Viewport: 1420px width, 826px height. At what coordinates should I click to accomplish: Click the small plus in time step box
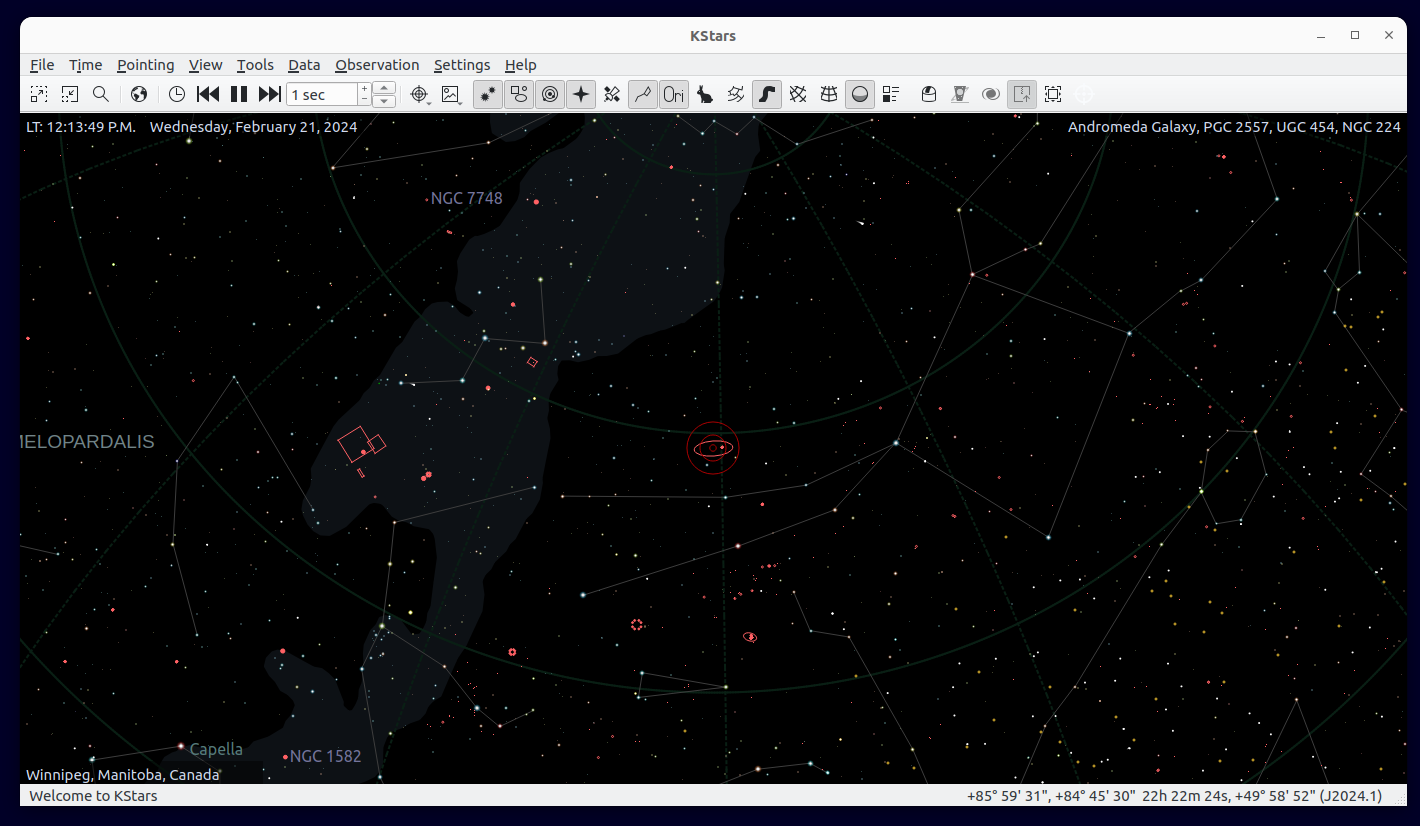tap(364, 89)
